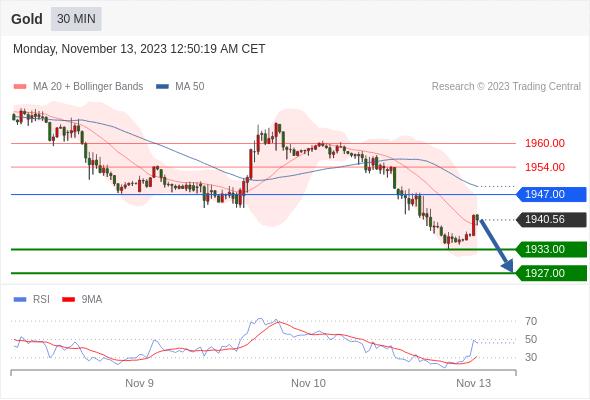Select the MA 50 legend label
The width and height of the screenshot is (590, 400).
coord(190,87)
